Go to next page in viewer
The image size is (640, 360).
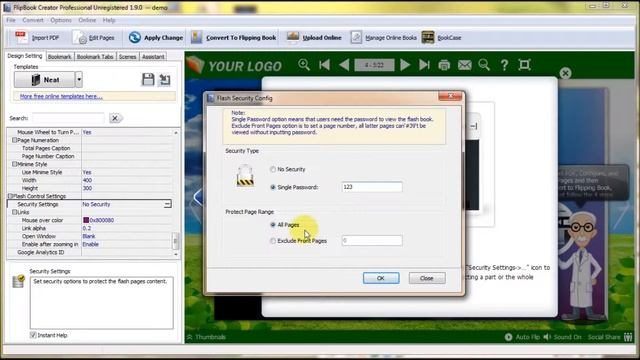coord(405,64)
